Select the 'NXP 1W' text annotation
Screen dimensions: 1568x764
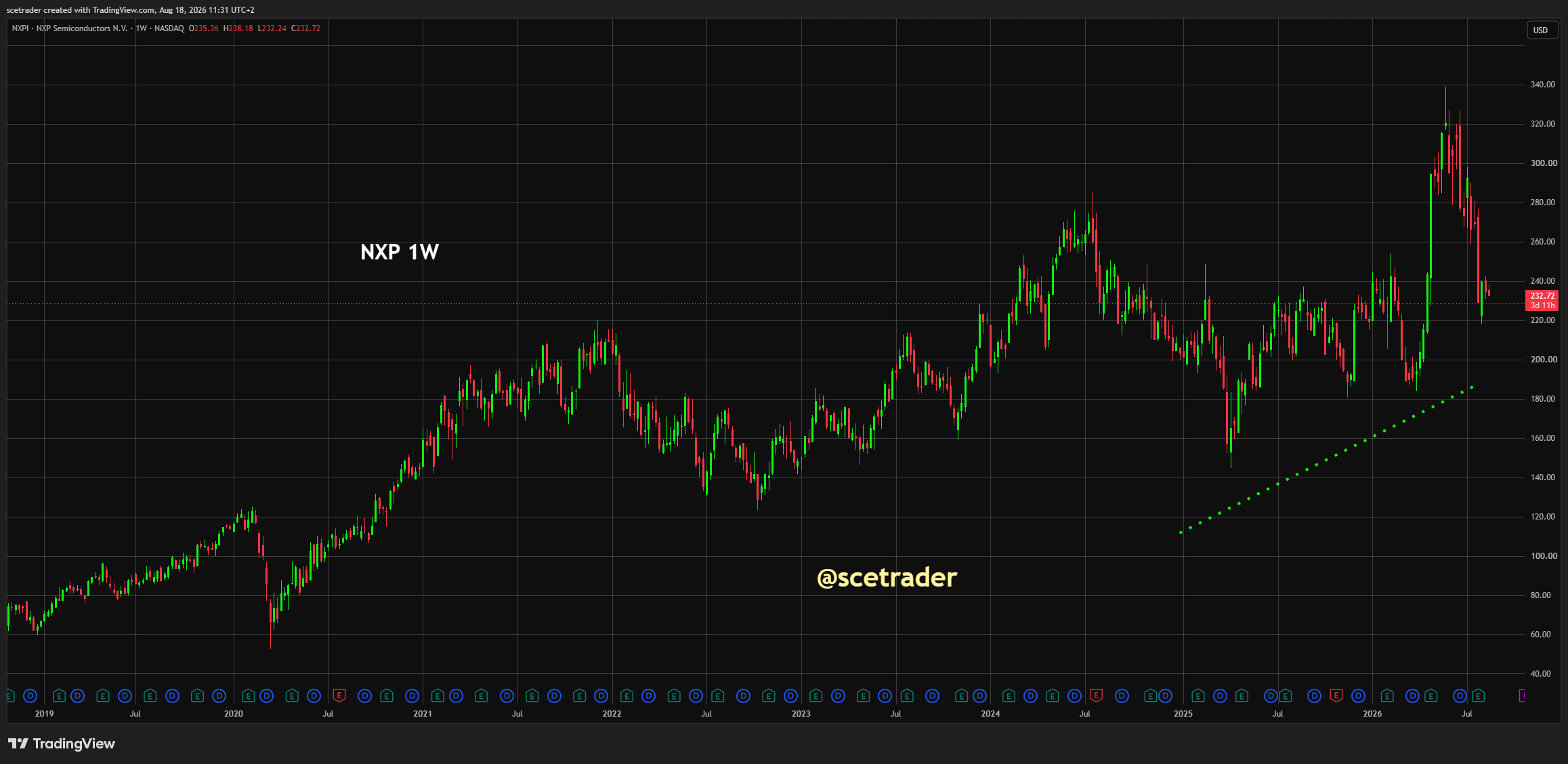400,252
